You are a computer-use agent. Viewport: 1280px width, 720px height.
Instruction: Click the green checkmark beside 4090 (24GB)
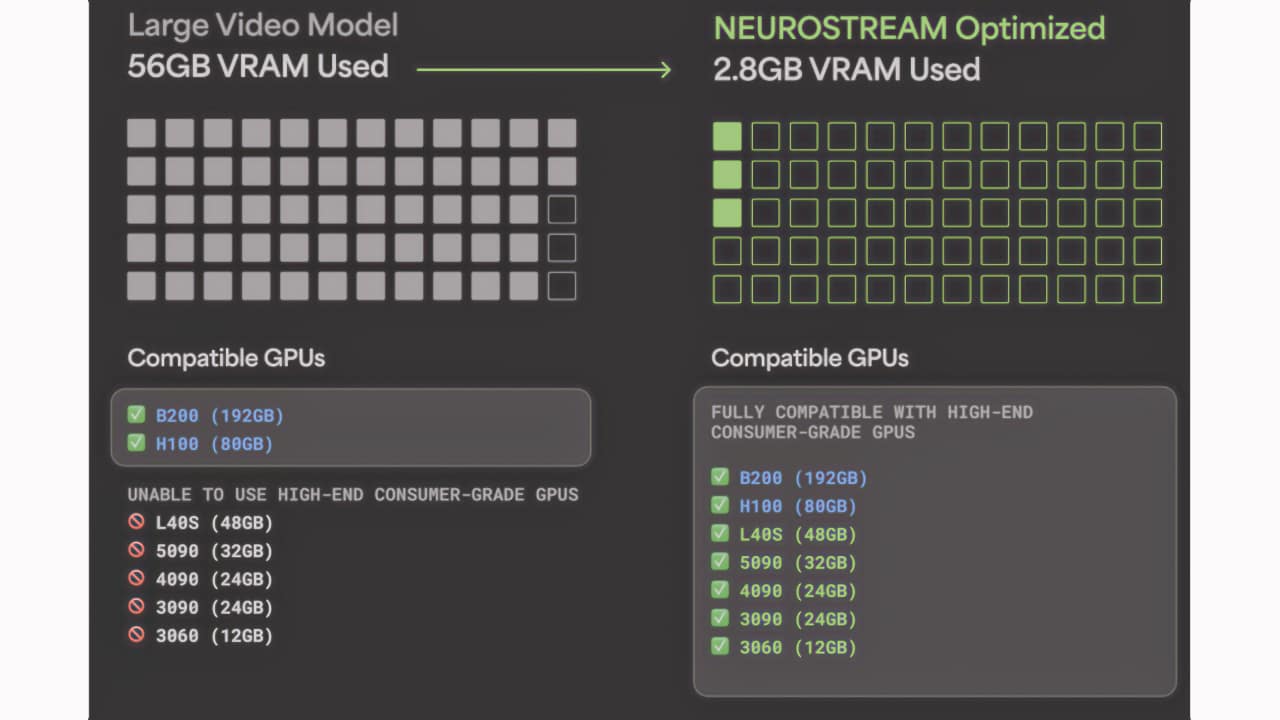point(719,590)
